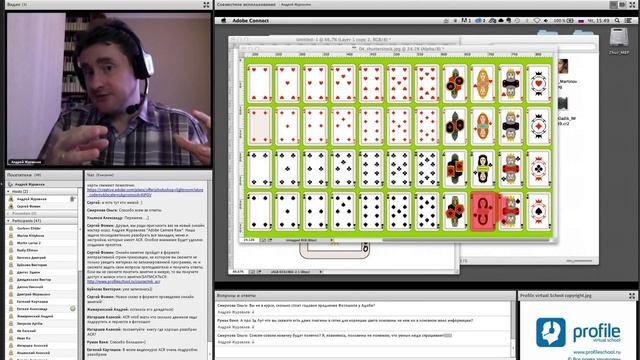640x360 pixels.
Task: Open status bar arrow menu in front Photoshop window
Action: pyautogui.click(x=331, y=240)
